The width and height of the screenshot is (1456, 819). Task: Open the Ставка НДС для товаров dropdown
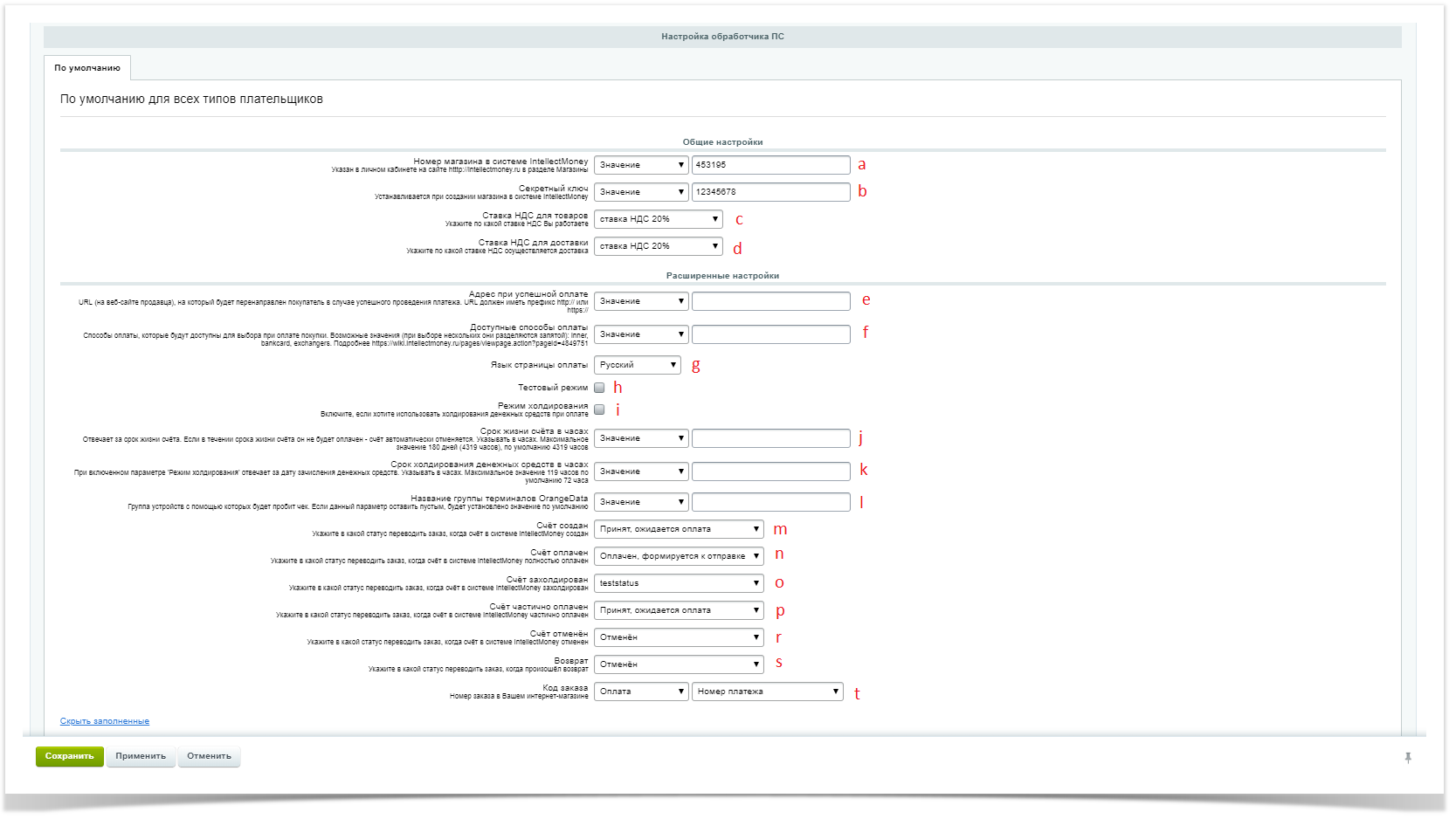658,219
